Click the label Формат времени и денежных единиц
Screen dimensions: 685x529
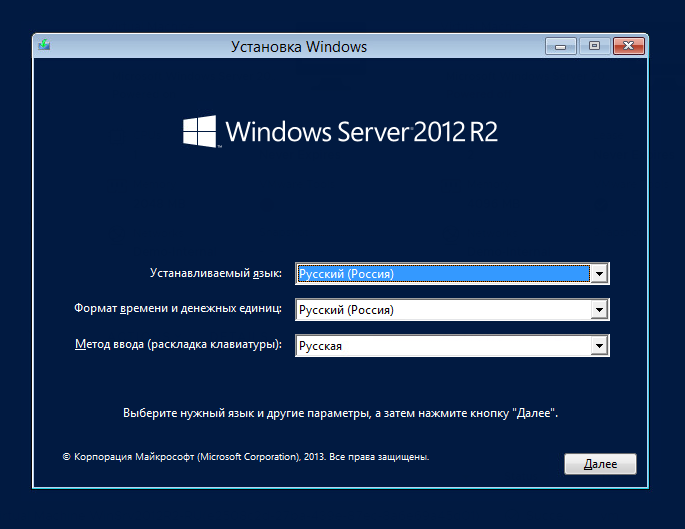[178, 308]
